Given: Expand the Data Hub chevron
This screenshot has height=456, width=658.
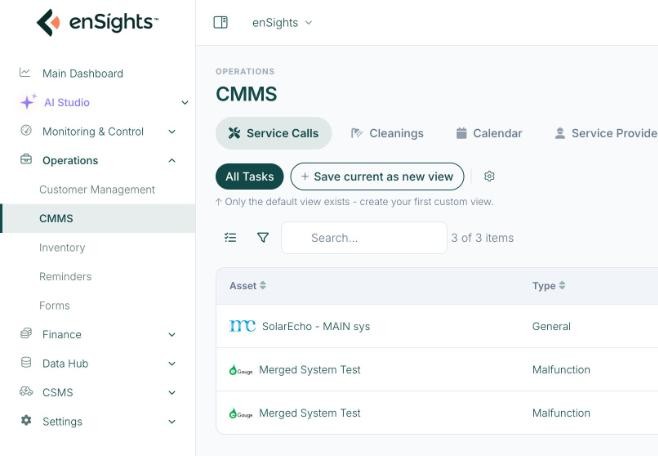Looking at the screenshot, I should click(x=172, y=364).
